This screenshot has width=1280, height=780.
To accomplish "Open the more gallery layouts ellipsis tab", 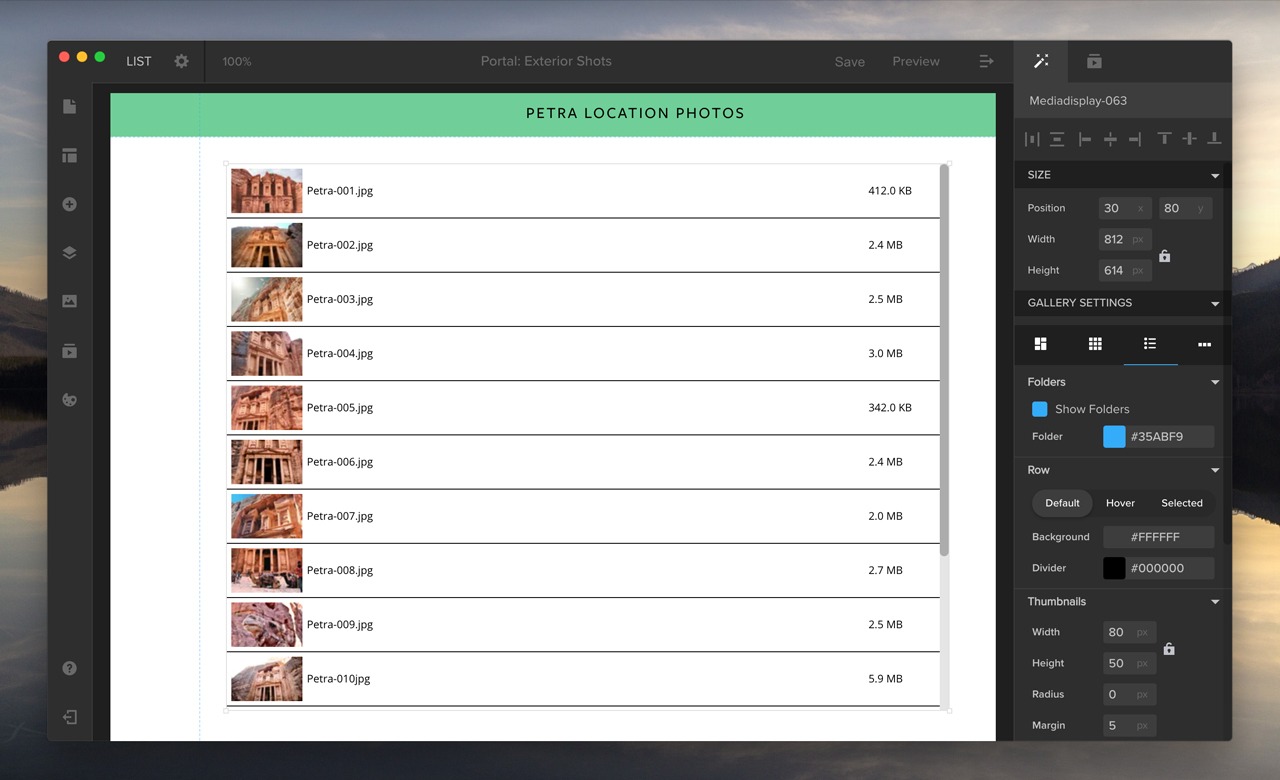I will (1204, 344).
